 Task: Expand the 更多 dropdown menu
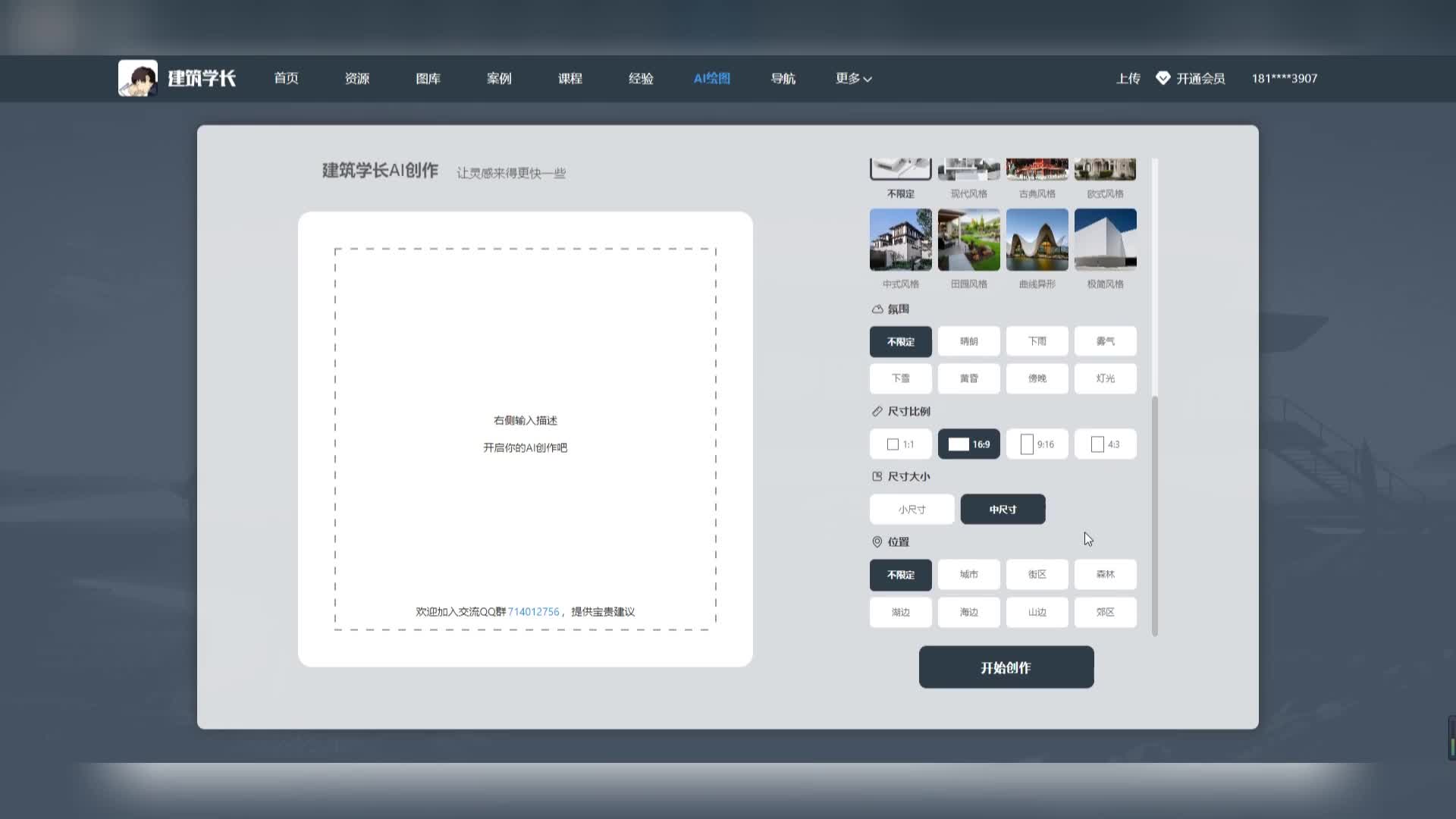tap(853, 78)
